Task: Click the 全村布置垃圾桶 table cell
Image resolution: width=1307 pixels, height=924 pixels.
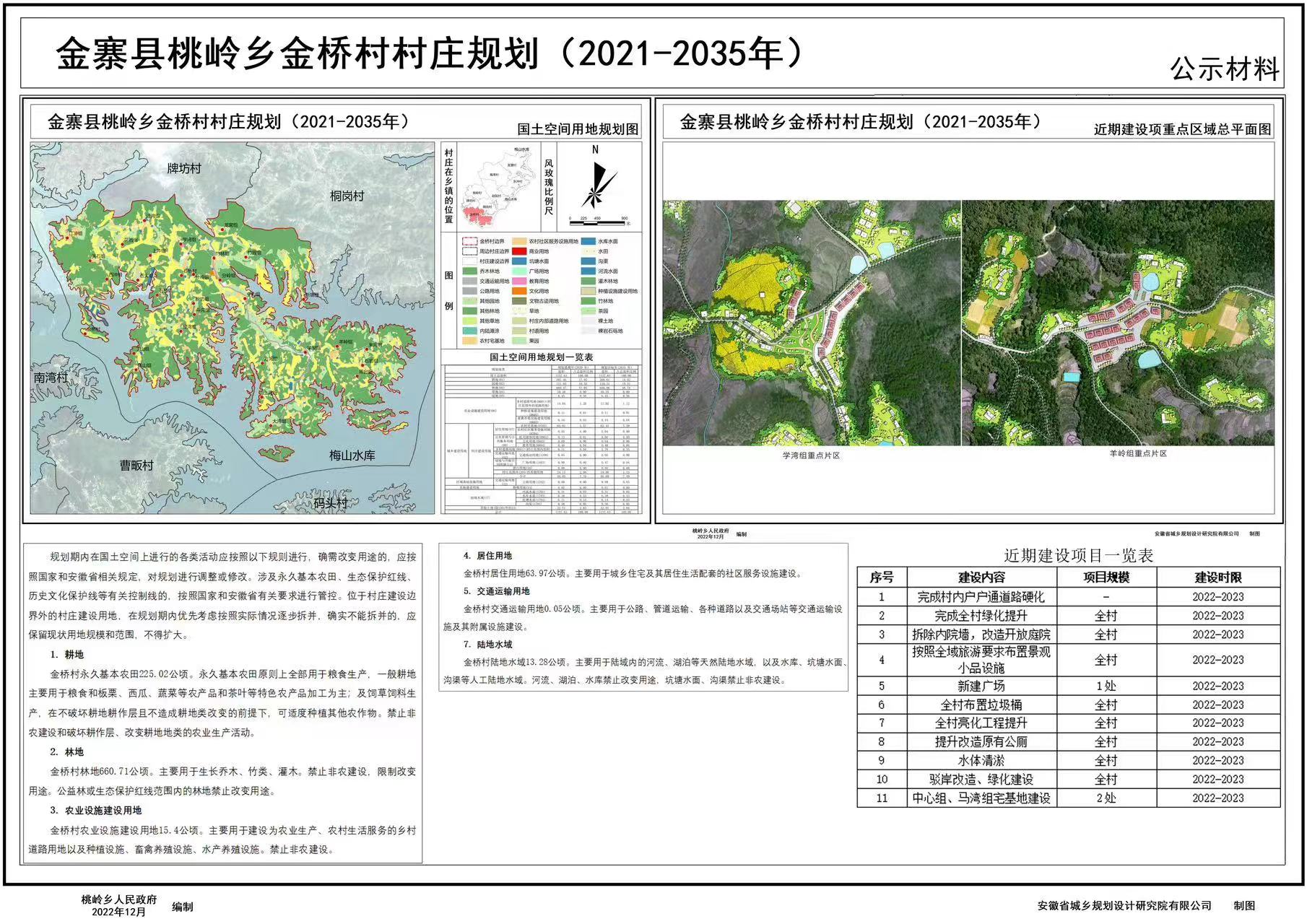Action: [x=981, y=705]
